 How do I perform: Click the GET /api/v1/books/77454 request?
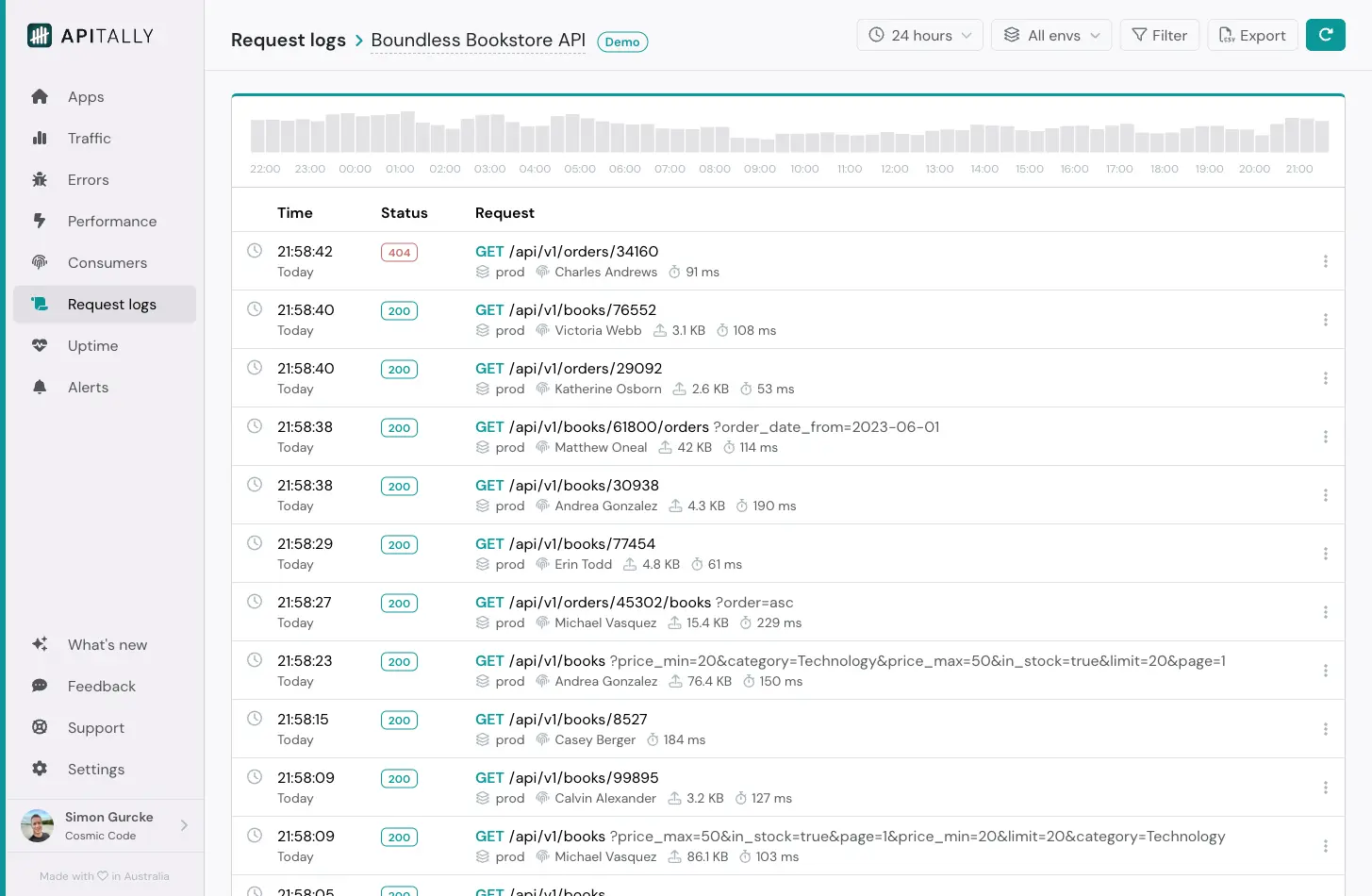[565, 544]
